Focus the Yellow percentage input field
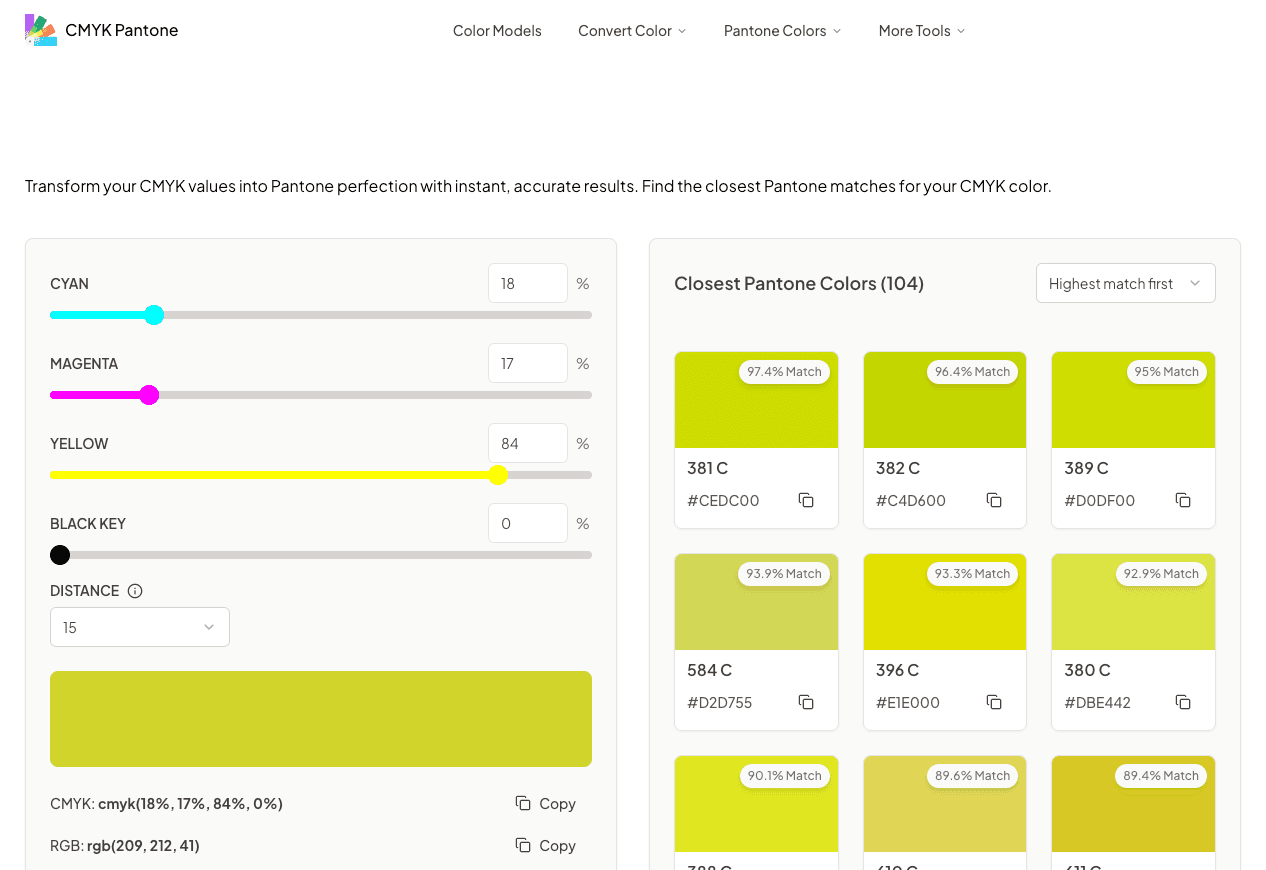This screenshot has width=1266, height=870. click(x=528, y=443)
